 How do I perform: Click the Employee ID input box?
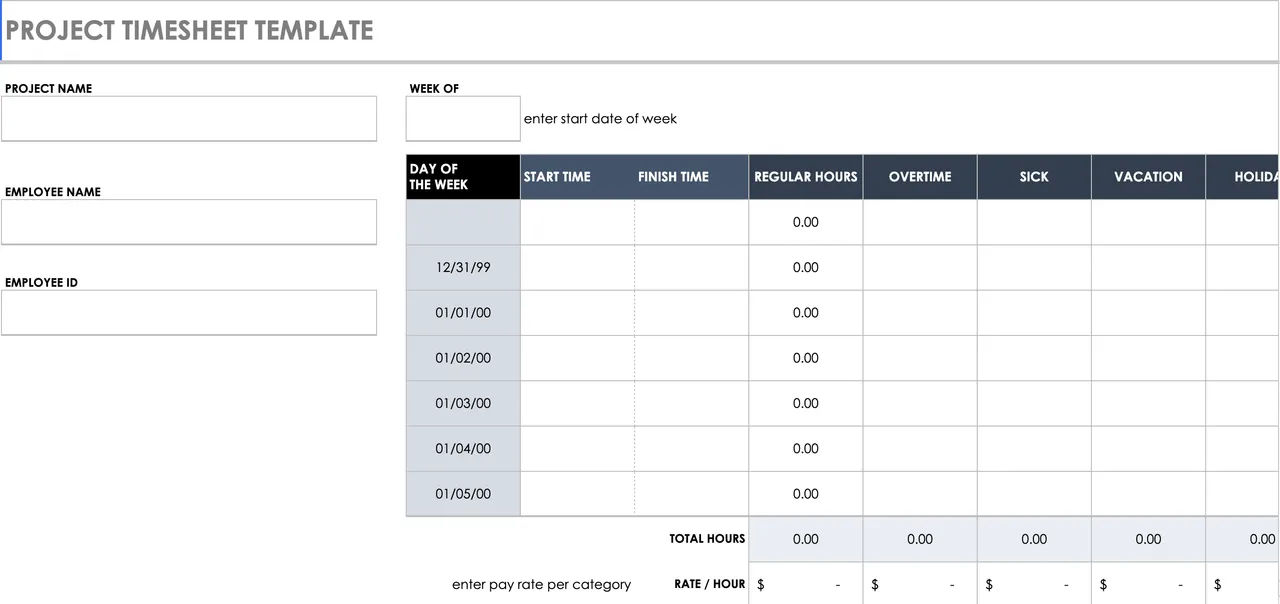[x=189, y=312]
